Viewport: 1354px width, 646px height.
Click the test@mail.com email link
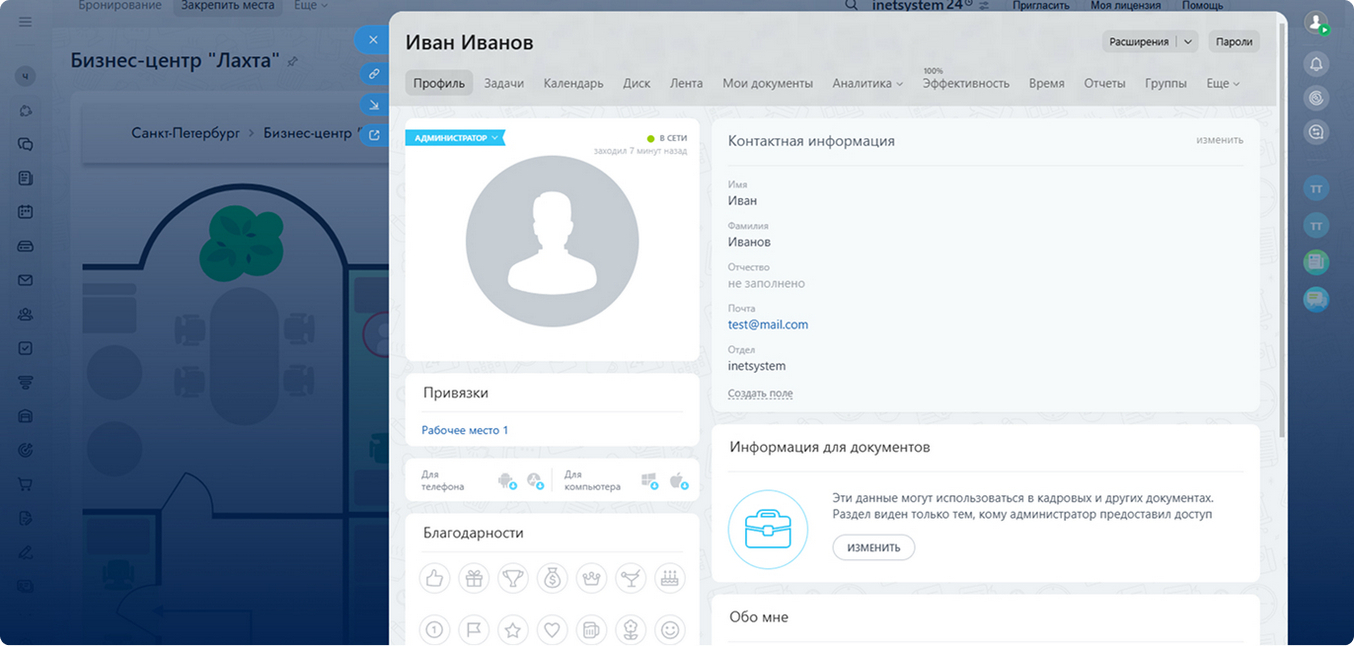(x=768, y=325)
